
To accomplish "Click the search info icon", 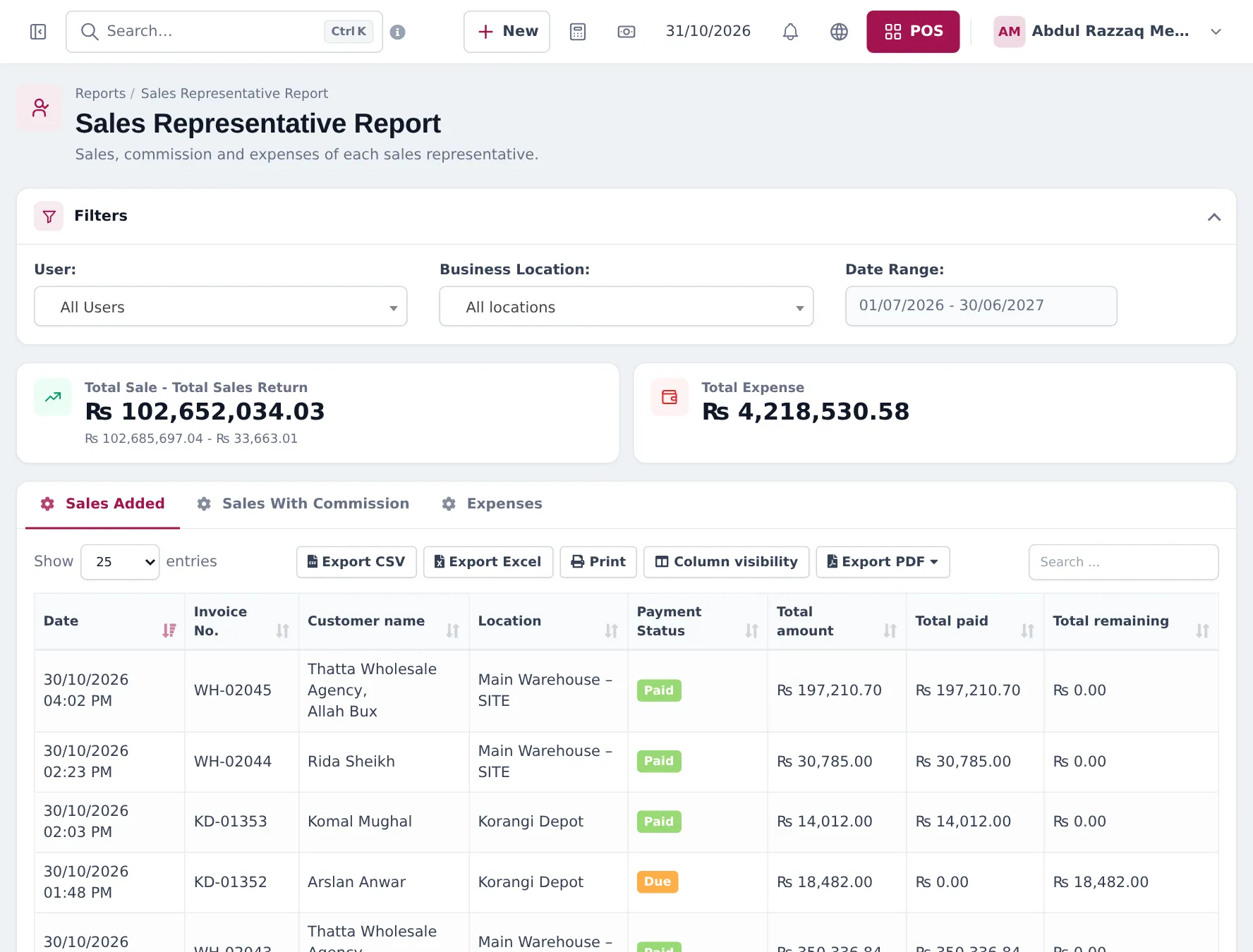I will tap(398, 32).
